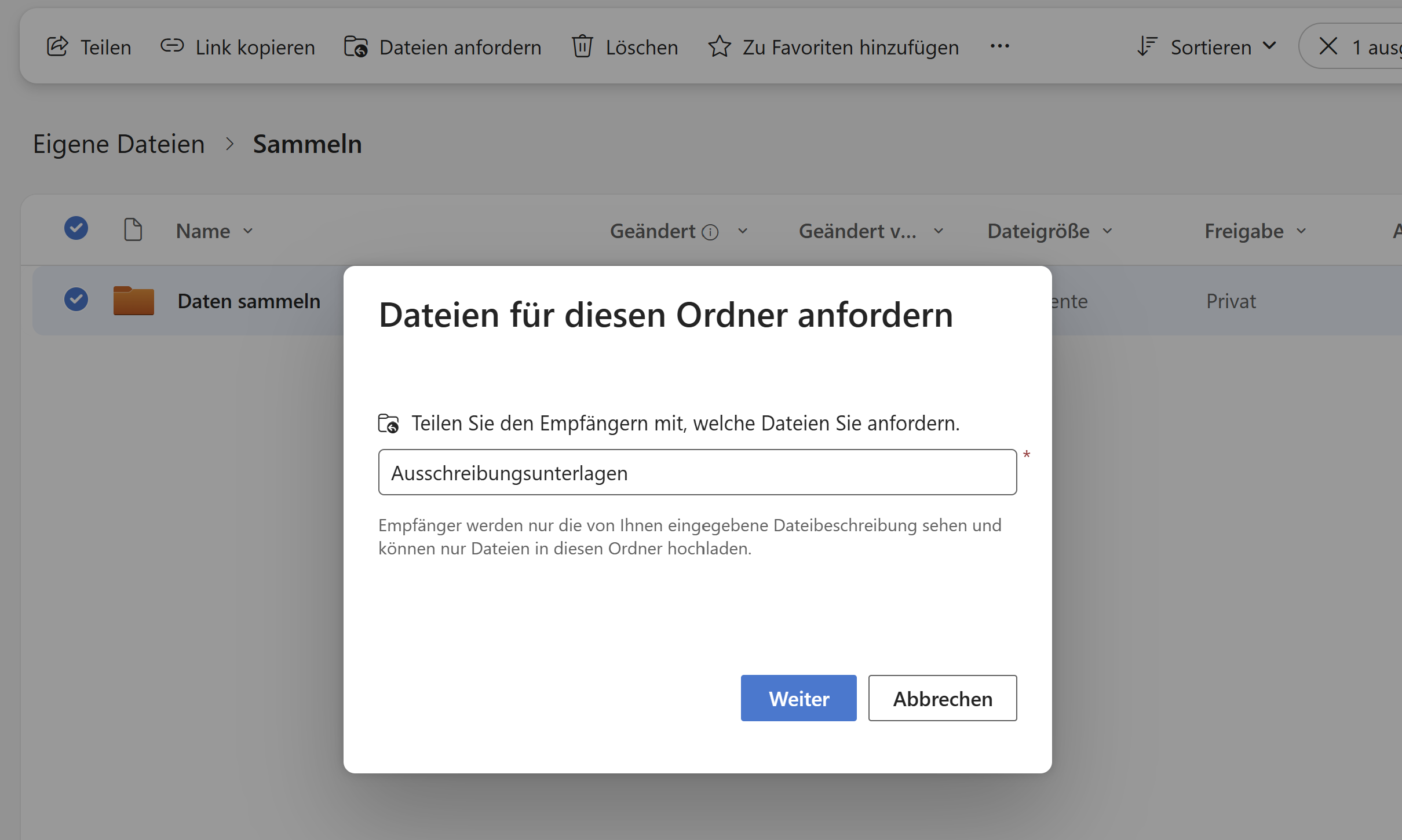Deselect the Daten sammeln row checkbox
Viewport: 1402px width, 840px height.
tap(76, 299)
